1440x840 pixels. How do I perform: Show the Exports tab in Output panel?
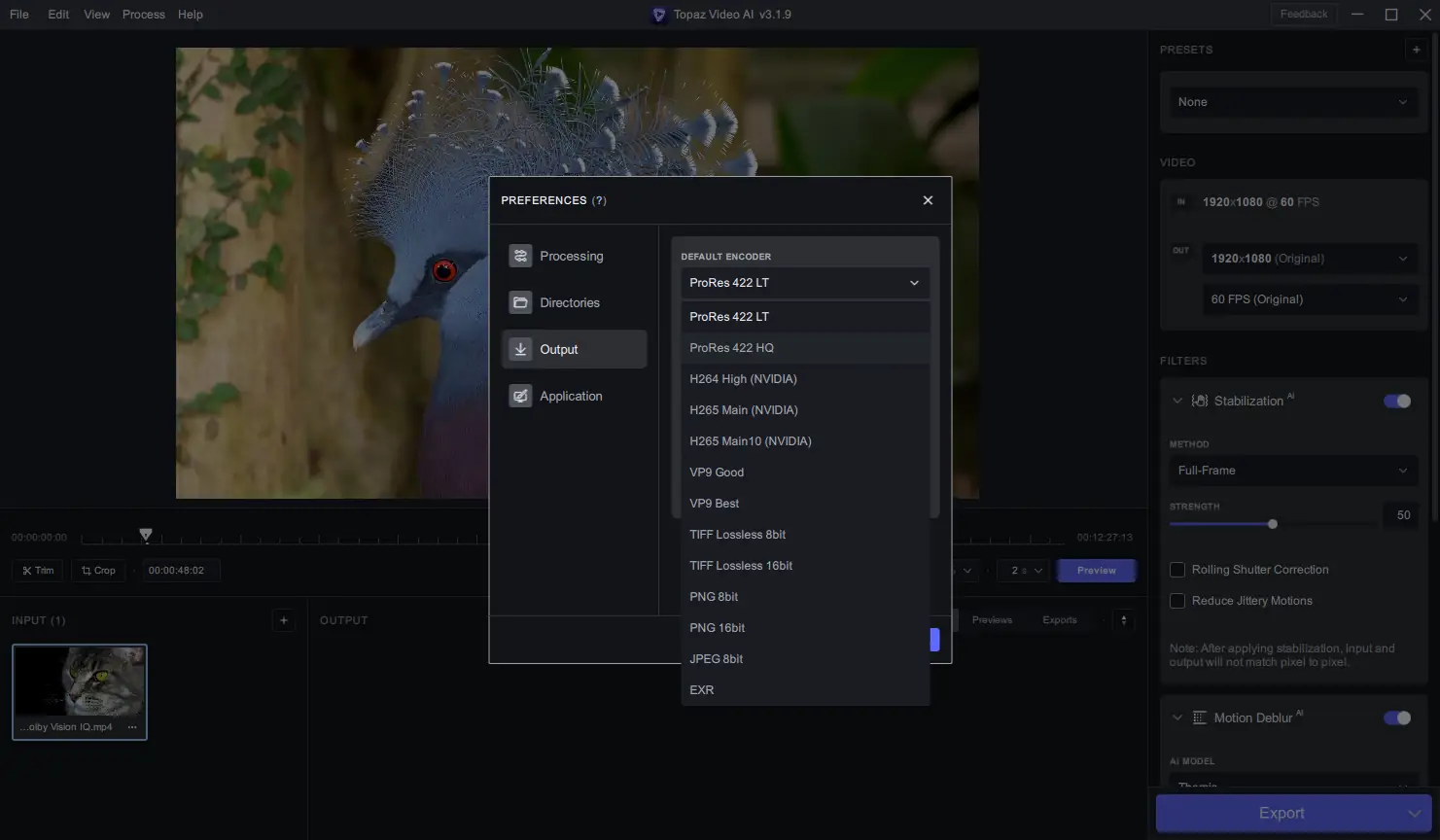pyautogui.click(x=1060, y=620)
